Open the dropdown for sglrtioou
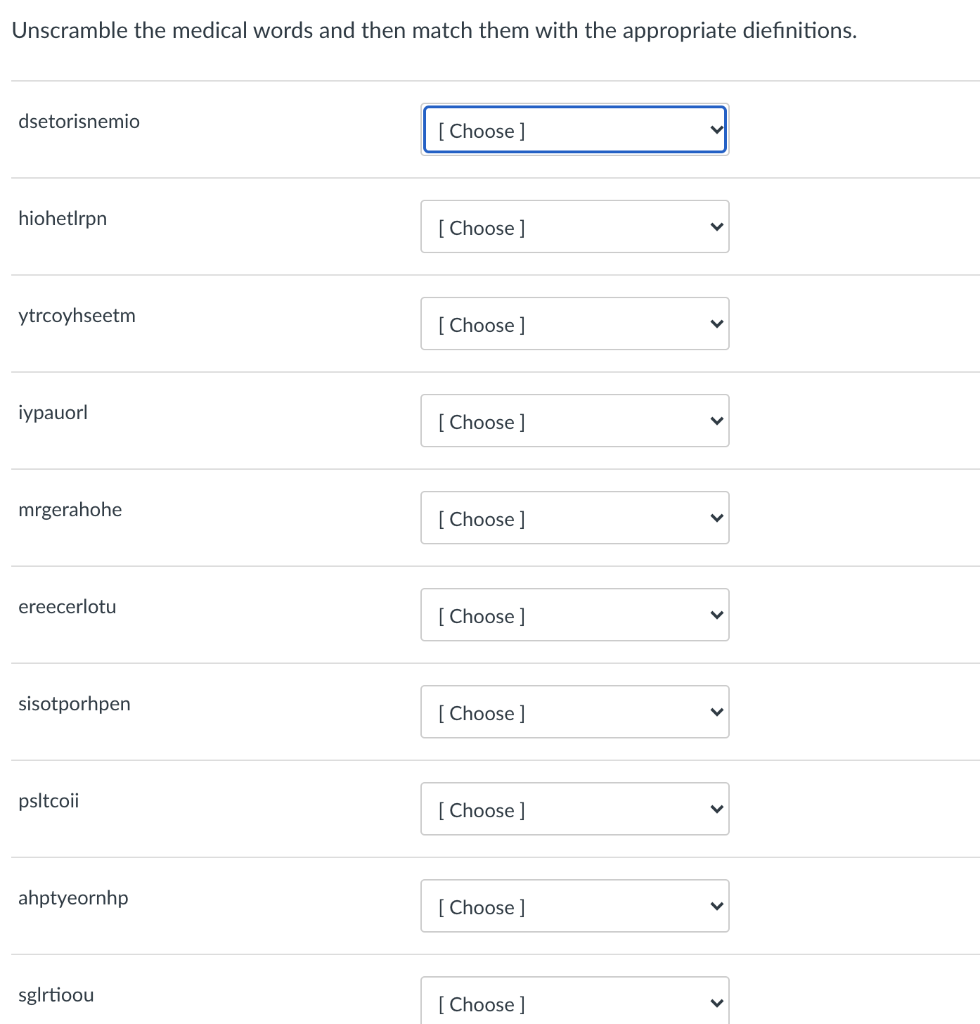Image resolution: width=980 pixels, height=1024 pixels. pyautogui.click(x=575, y=1000)
